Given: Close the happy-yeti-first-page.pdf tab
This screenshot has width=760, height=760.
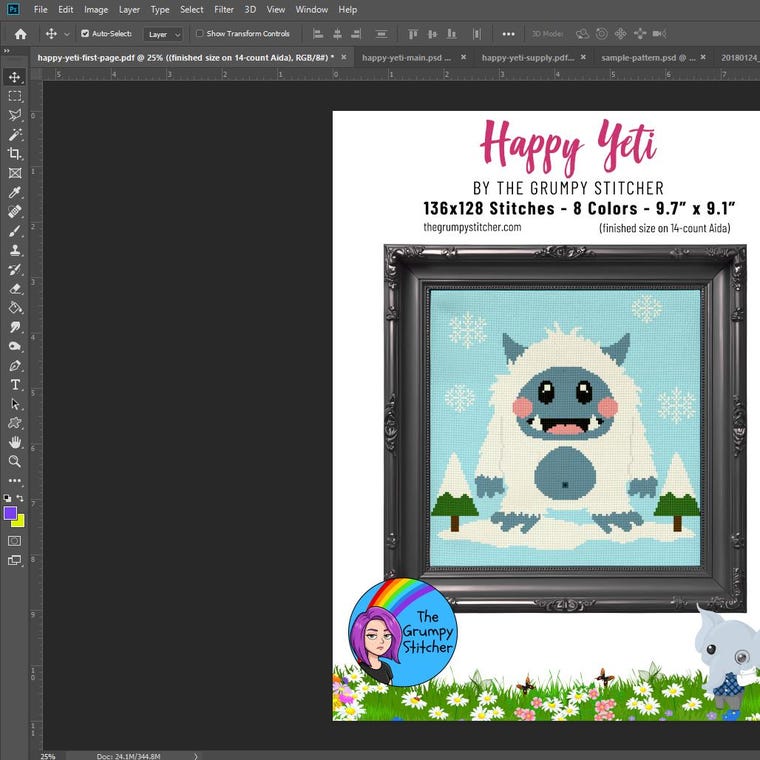Looking at the screenshot, I should pyautogui.click(x=344, y=57).
